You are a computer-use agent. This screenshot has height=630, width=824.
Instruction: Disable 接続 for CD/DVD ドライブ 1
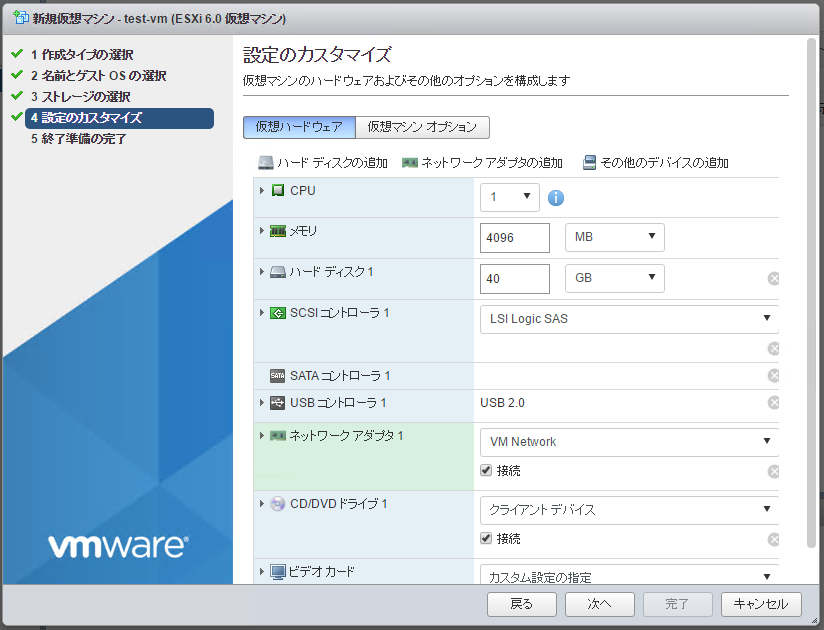tap(485, 538)
